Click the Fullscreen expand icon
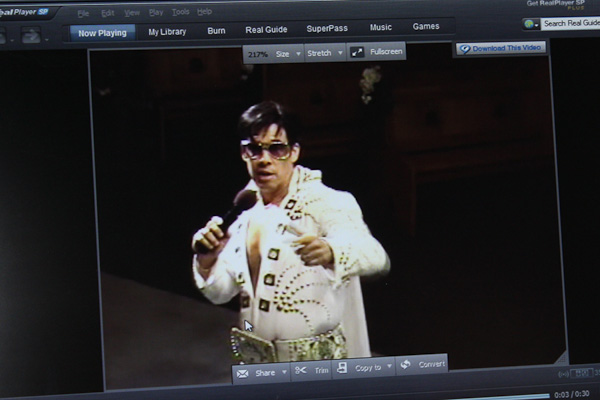The height and width of the screenshot is (400, 600). pyautogui.click(x=357, y=52)
